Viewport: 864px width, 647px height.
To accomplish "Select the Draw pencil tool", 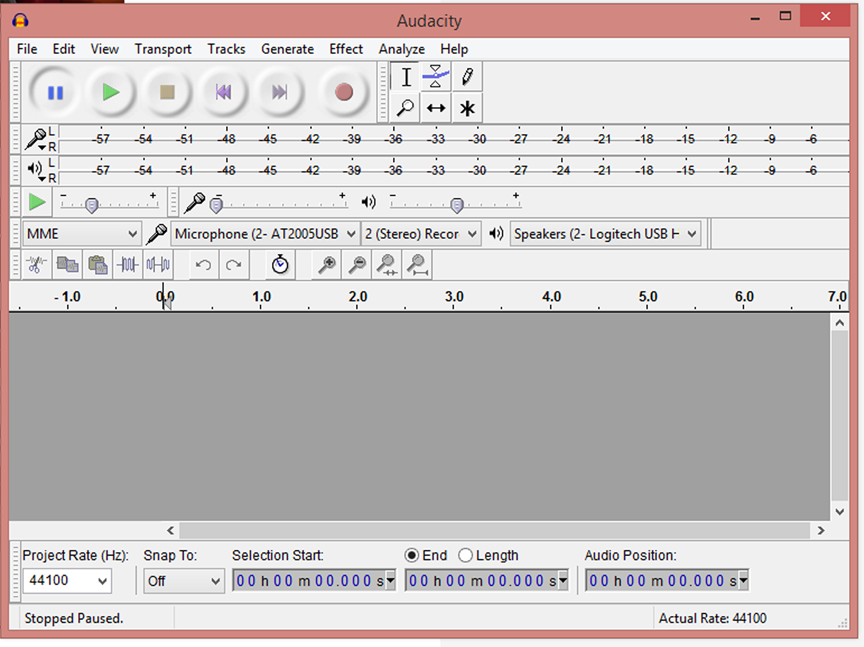I will coord(467,77).
